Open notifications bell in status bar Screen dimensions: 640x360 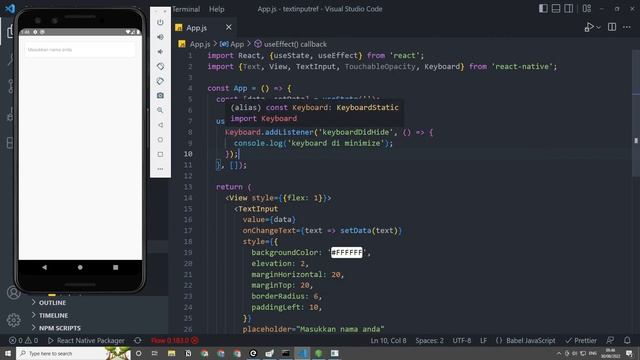[x=627, y=340]
